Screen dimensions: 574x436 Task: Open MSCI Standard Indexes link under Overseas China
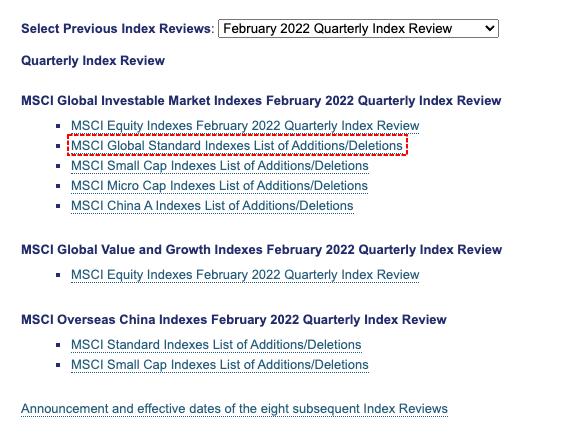pos(216,345)
